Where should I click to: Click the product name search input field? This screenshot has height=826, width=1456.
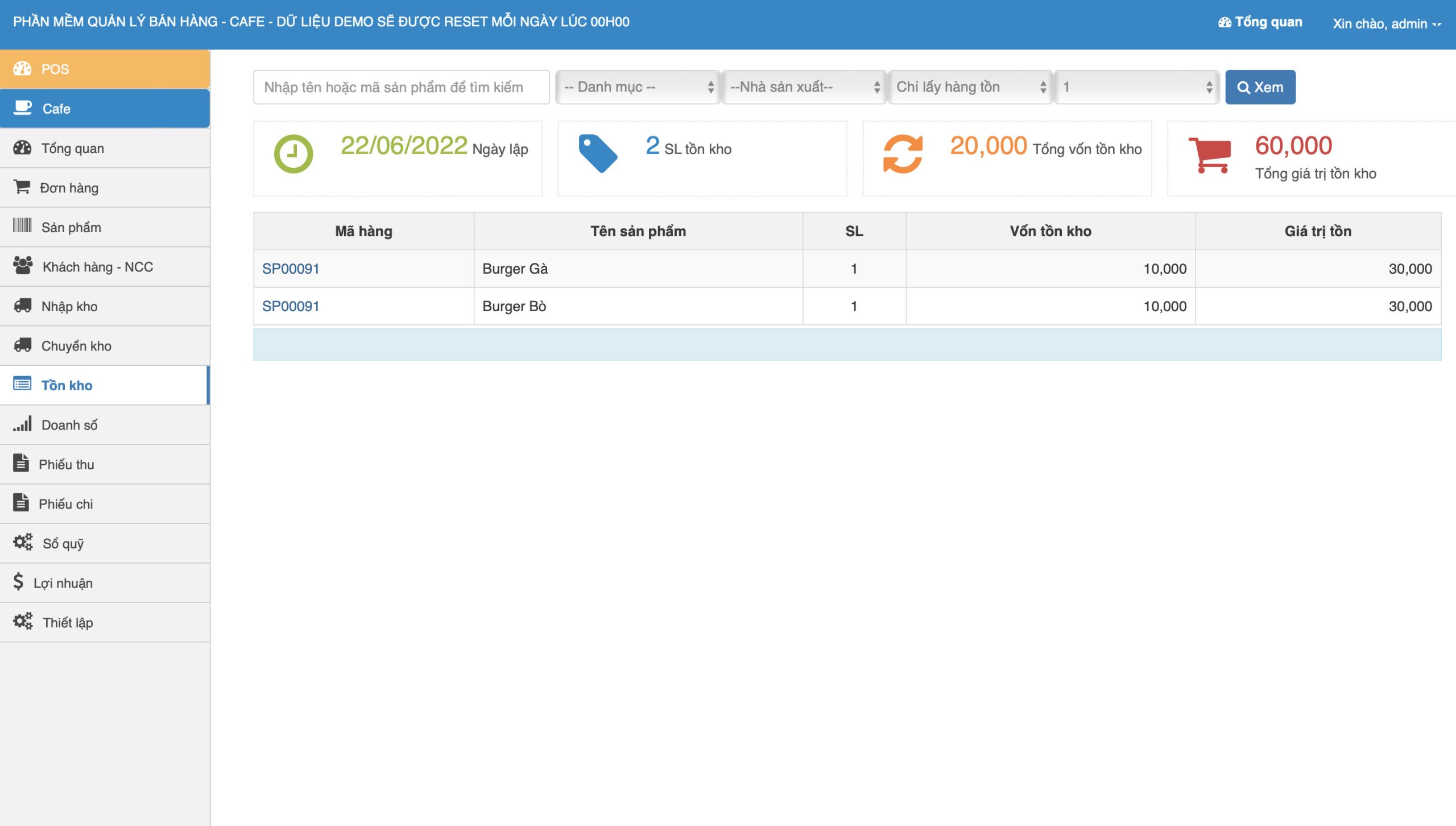[401, 87]
